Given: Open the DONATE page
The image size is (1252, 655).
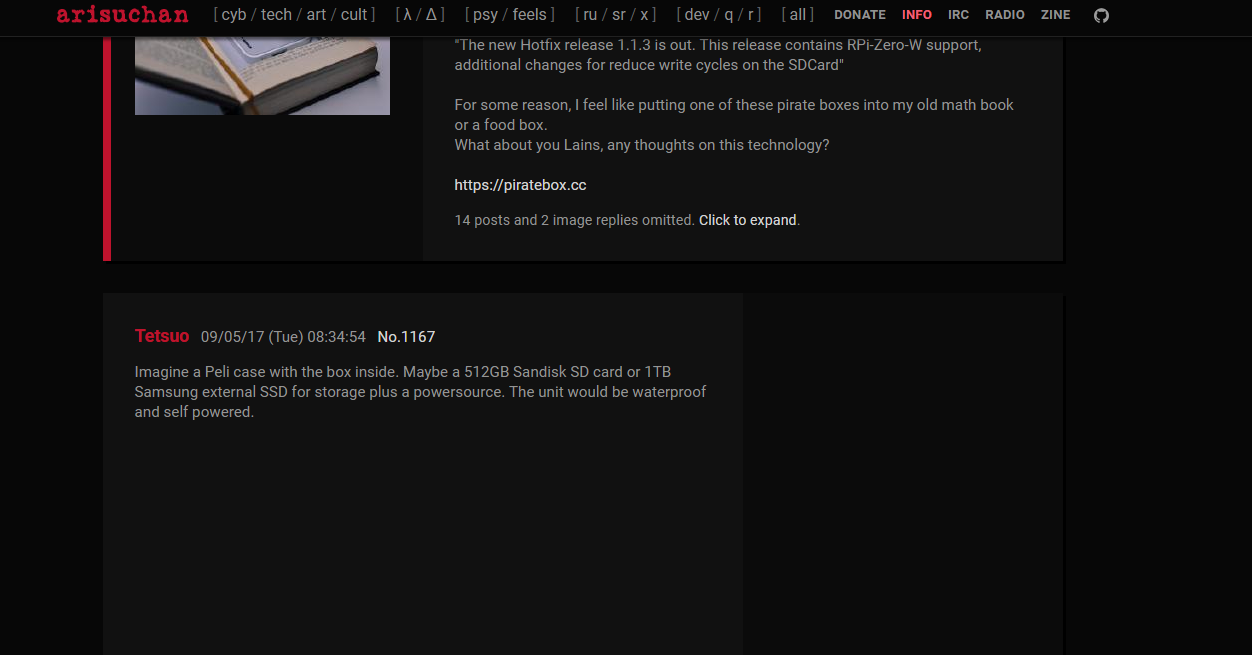Looking at the screenshot, I should pyautogui.click(x=860, y=15).
